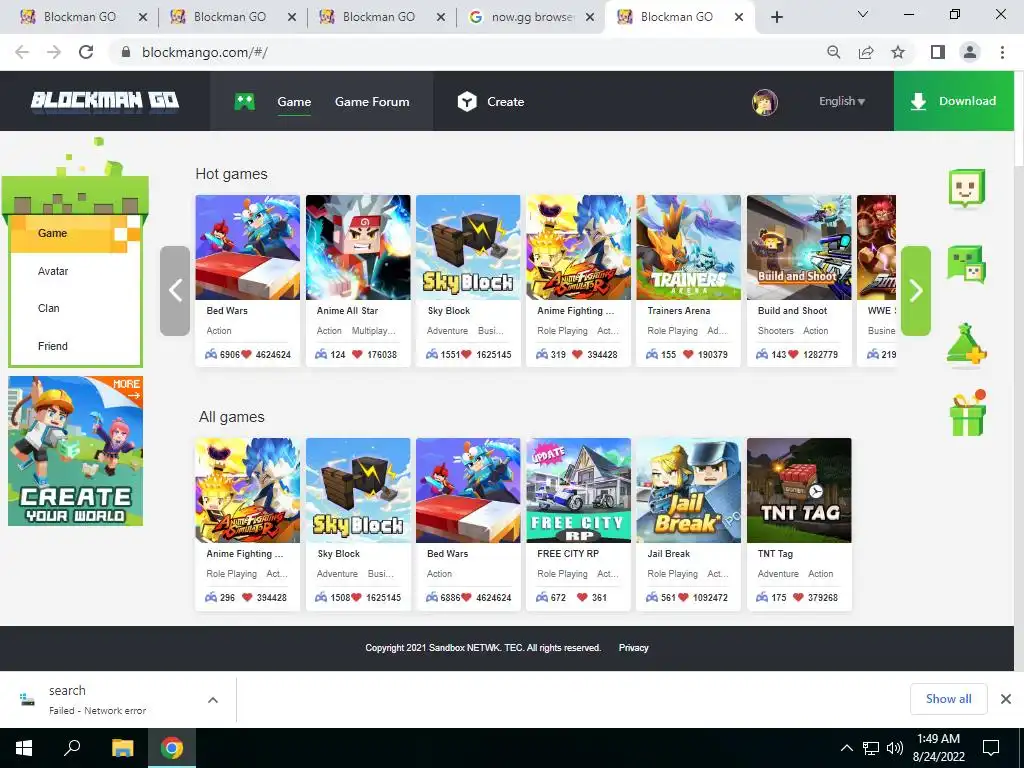The image size is (1024, 768).
Task: Show hidden system tray icons
Action: (x=846, y=748)
